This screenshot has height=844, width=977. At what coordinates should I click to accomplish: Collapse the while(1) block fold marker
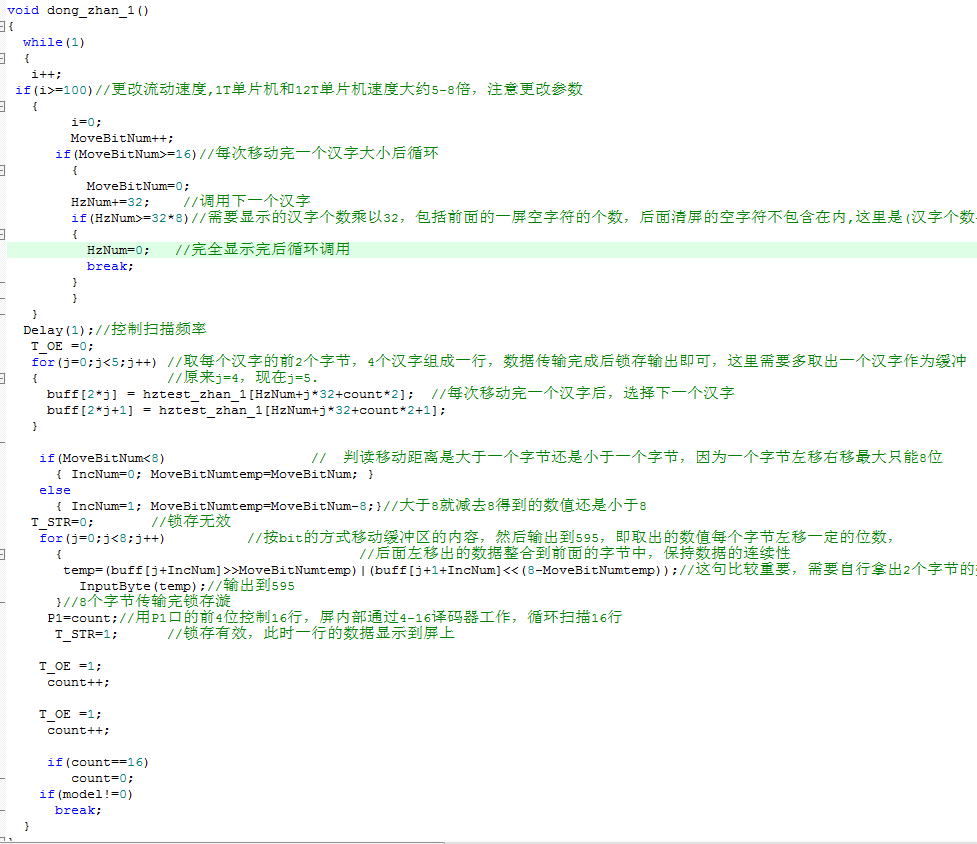[2, 58]
